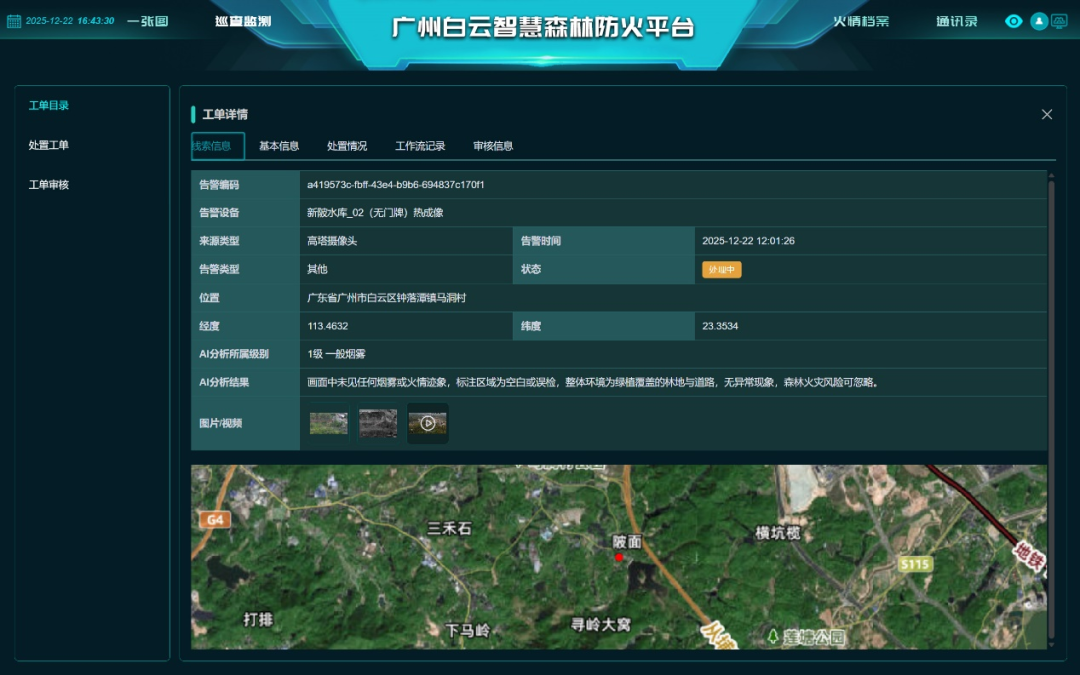
Task: Close the 工单详情 panel with X
Action: coord(1047,114)
